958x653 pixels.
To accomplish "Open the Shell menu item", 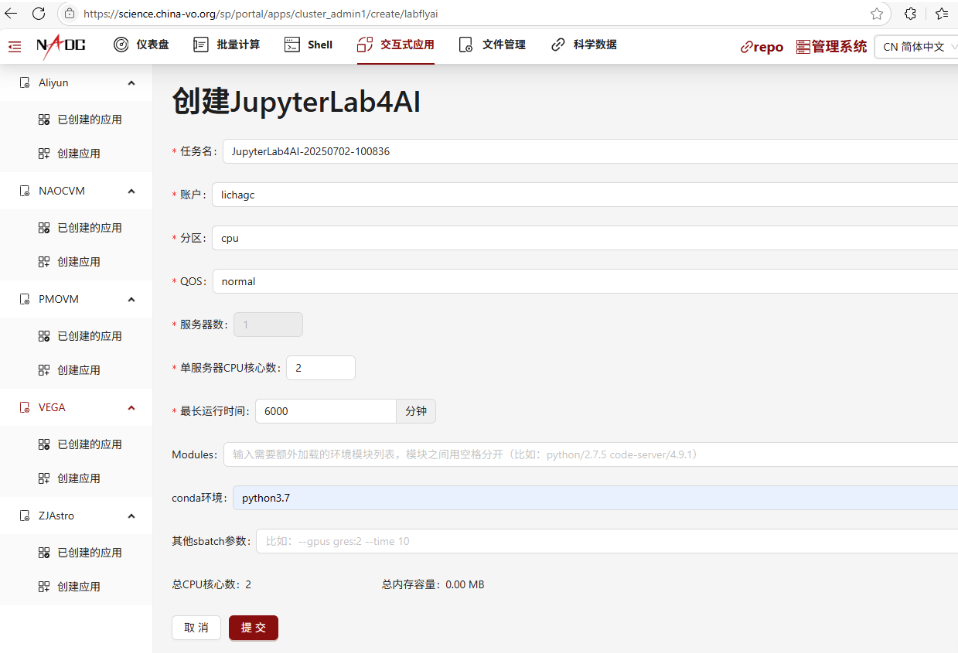I will click(x=309, y=45).
